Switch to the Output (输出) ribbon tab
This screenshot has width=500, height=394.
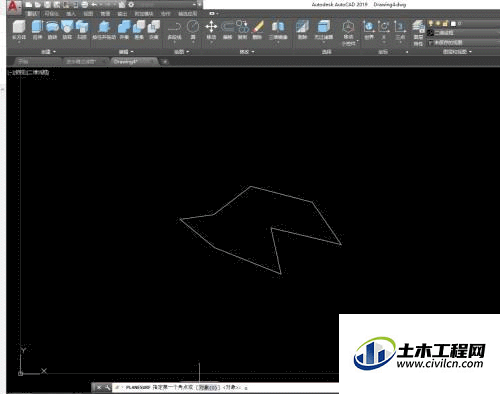click(122, 14)
